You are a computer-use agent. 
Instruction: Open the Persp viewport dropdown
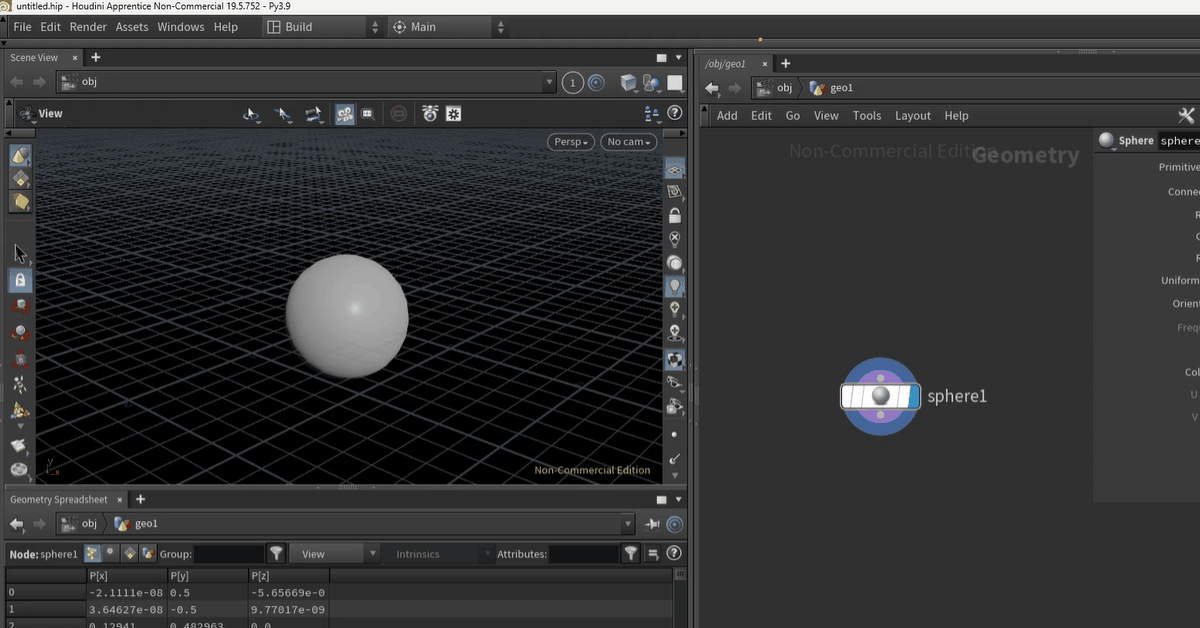tap(571, 142)
